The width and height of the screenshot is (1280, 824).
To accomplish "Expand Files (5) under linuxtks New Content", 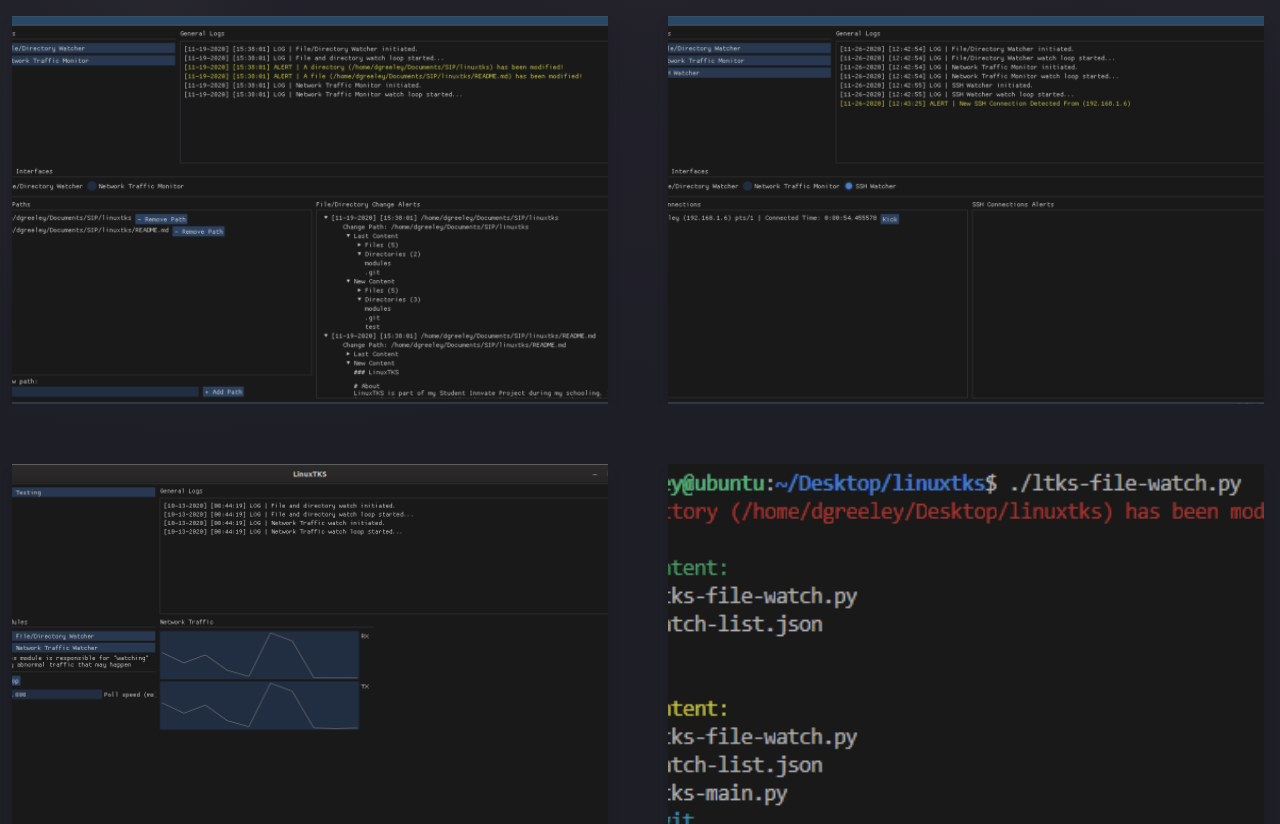I will click(360, 290).
